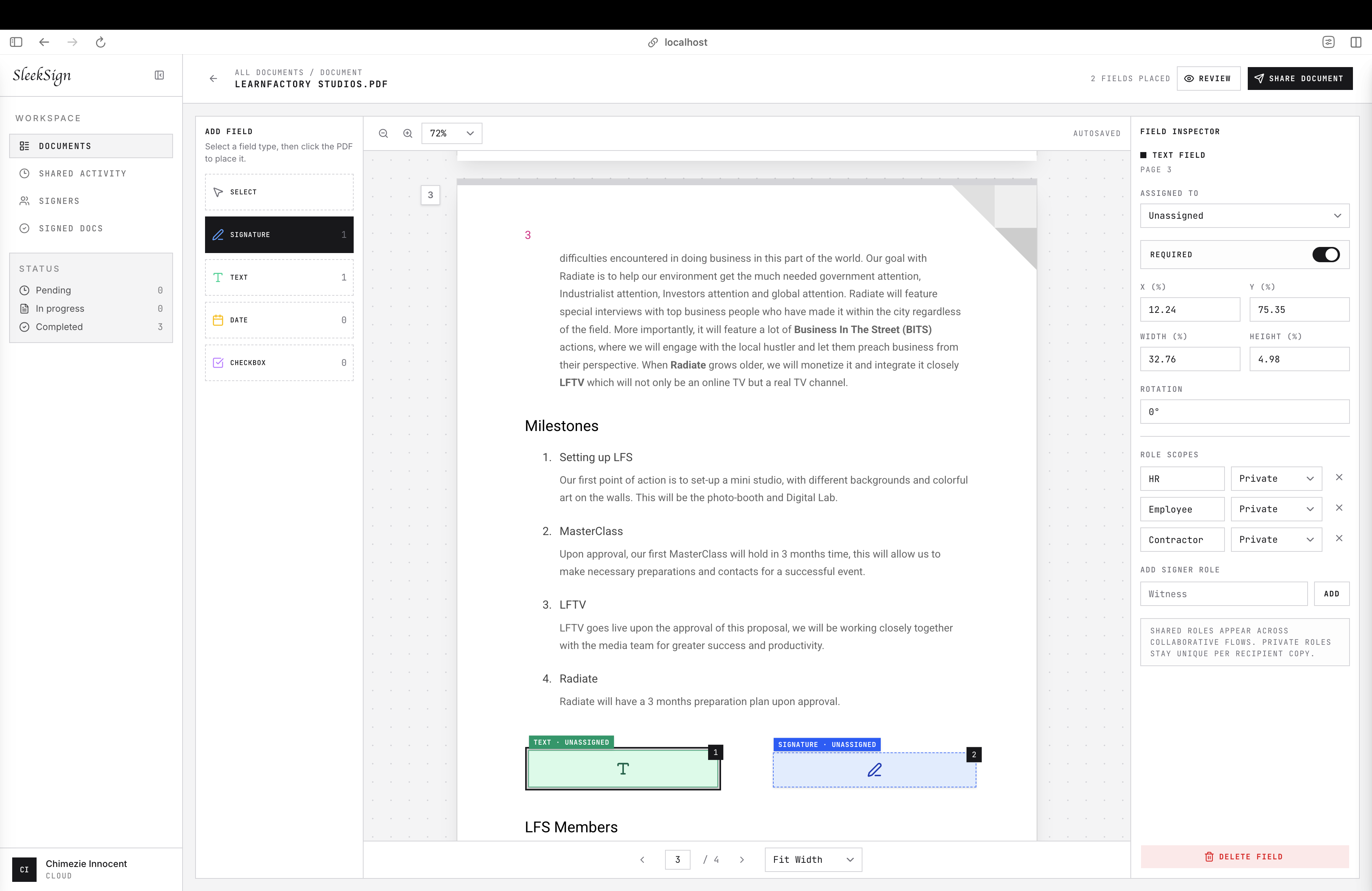Open browser page settings icon
1372x891 pixels.
pos(1328,42)
